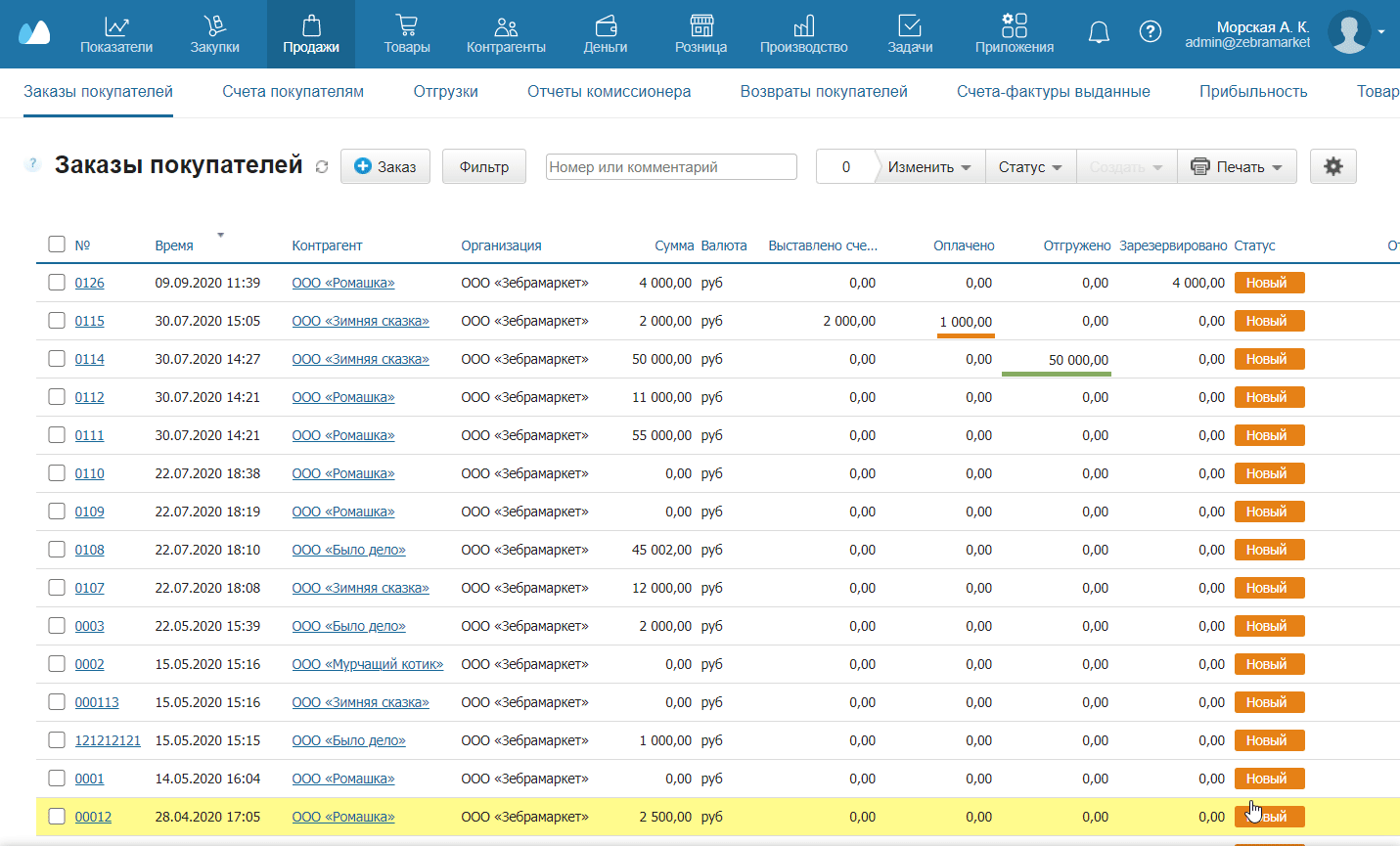Select the checkbox for order 0108

pyautogui.click(x=57, y=550)
